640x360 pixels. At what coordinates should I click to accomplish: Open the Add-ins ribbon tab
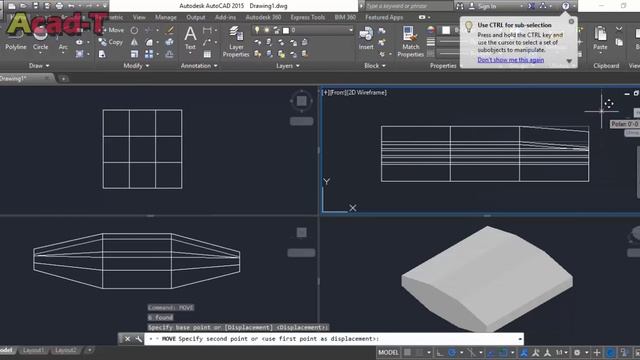(225, 17)
